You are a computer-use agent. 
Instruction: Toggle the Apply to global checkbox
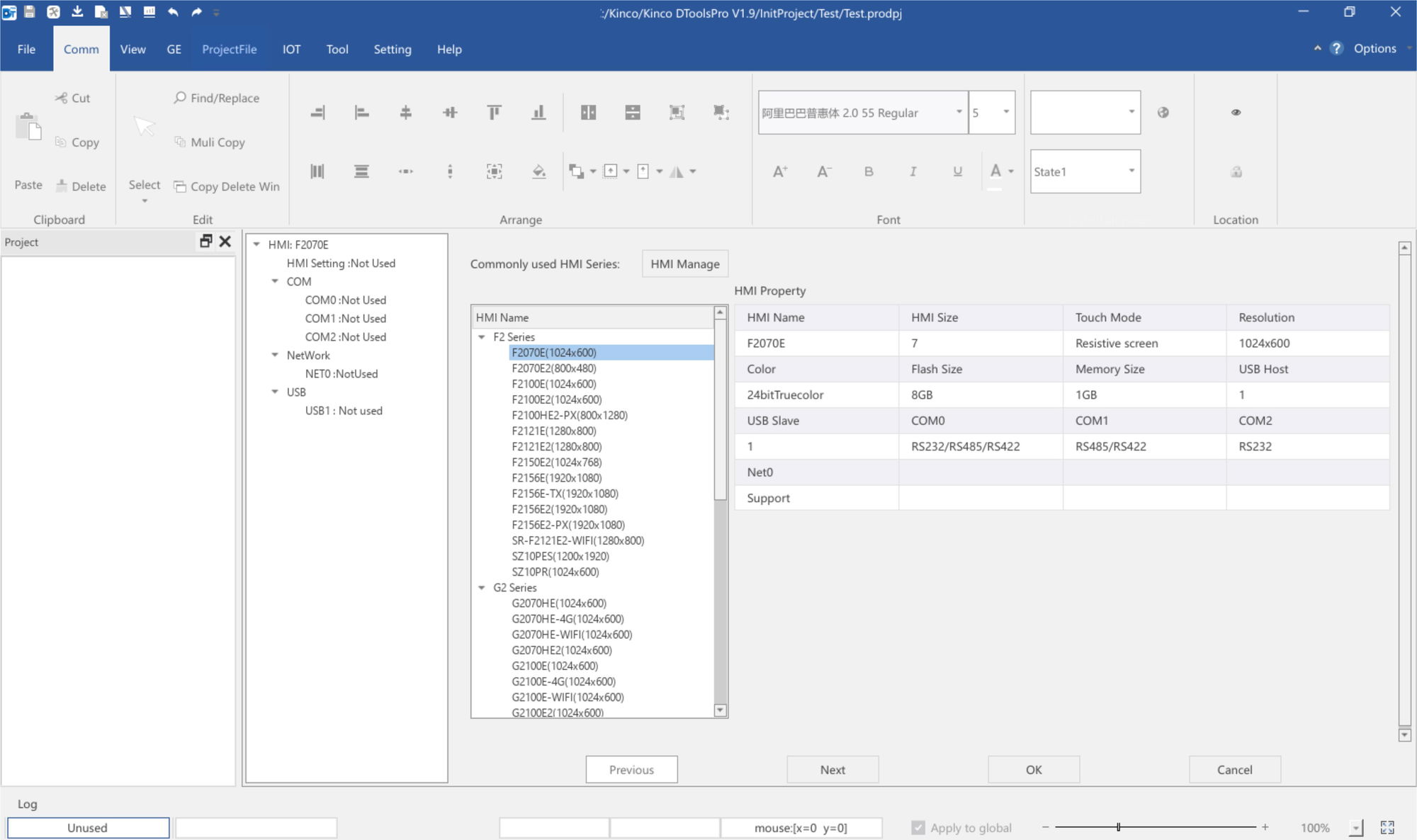click(918, 827)
